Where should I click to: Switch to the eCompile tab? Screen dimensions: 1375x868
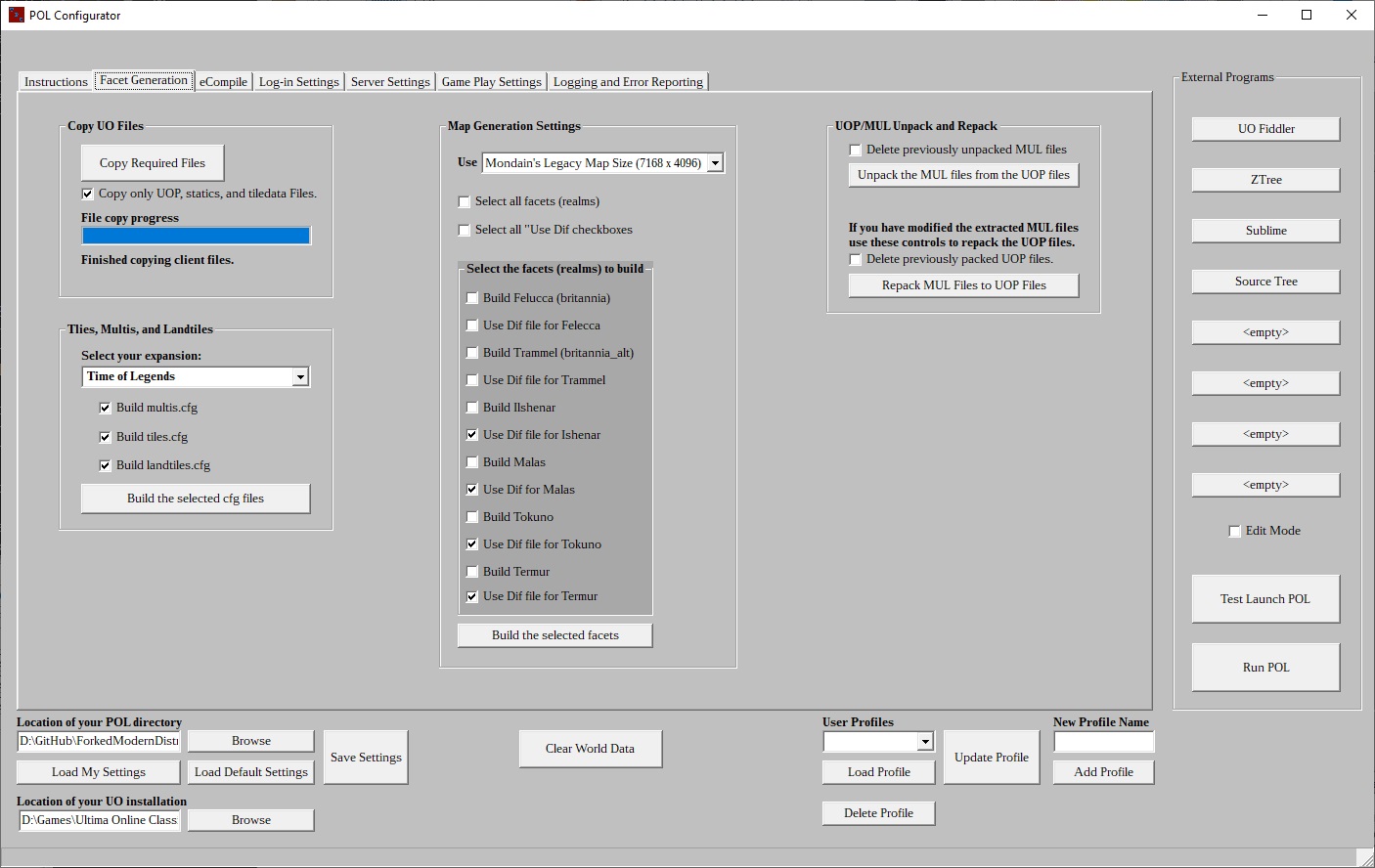(x=223, y=82)
